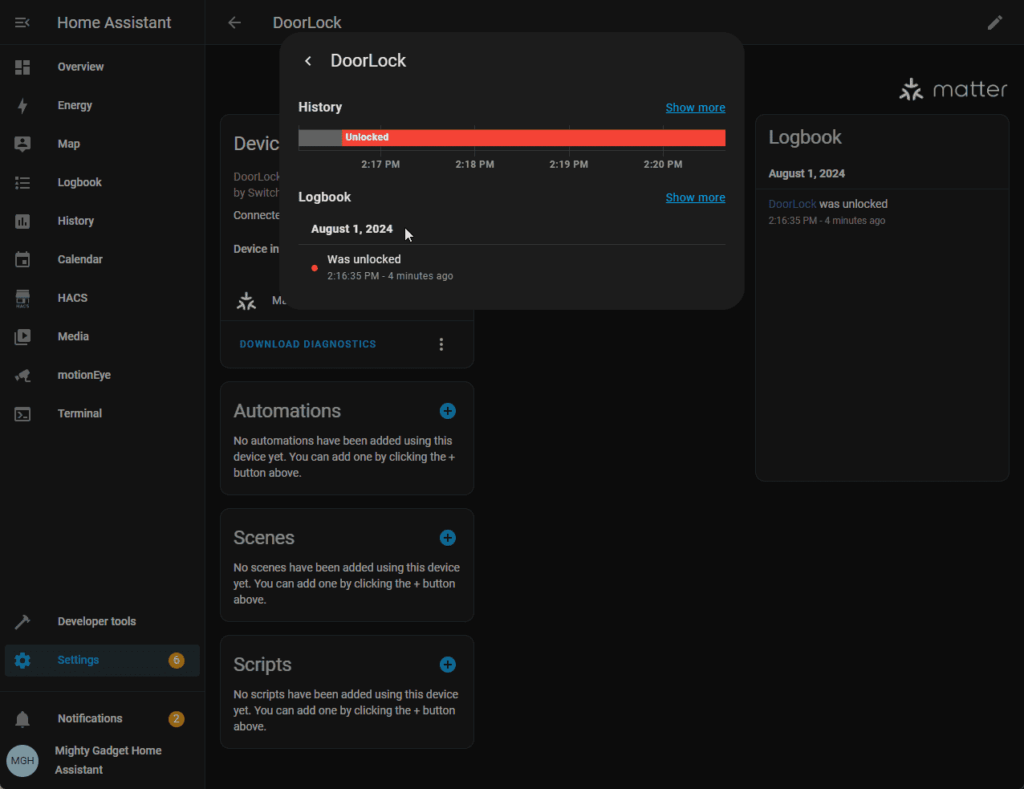This screenshot has height=789, width=1024.
Task: Add a scene with plus button
Action: 447,538
